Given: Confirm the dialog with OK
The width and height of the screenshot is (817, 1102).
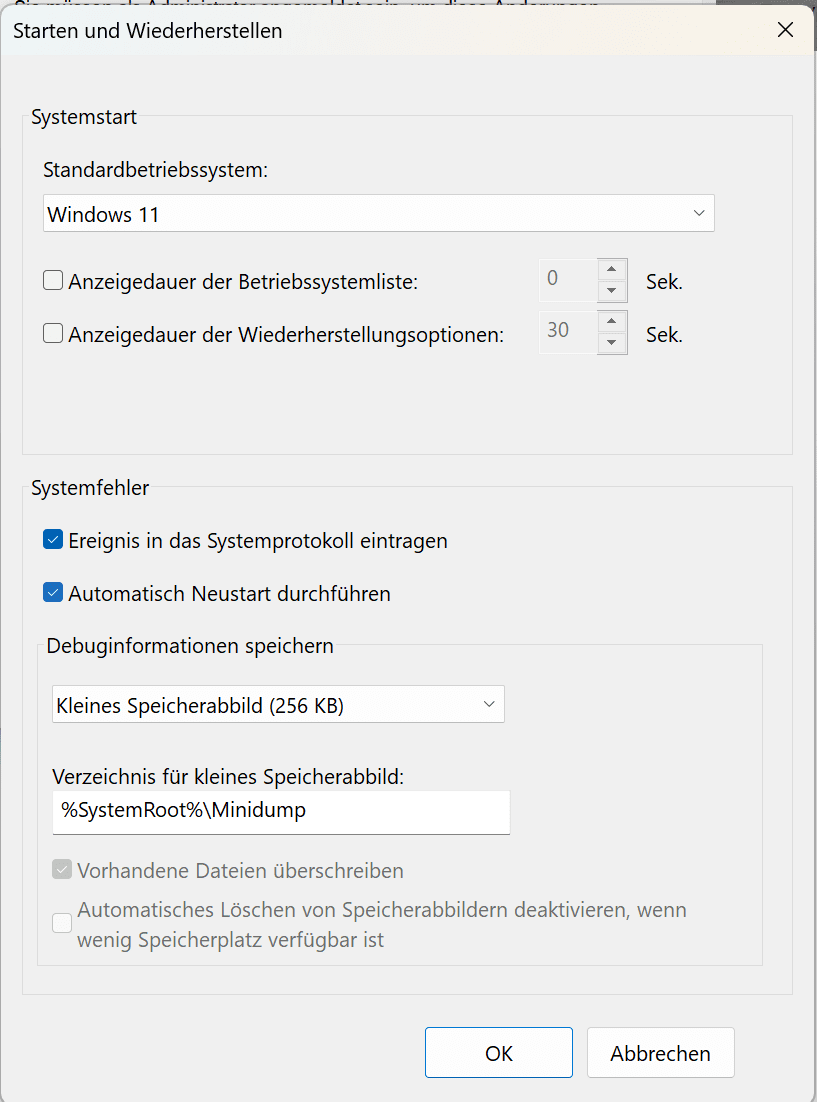Looking at the screenshot, I should (498, 1053).
